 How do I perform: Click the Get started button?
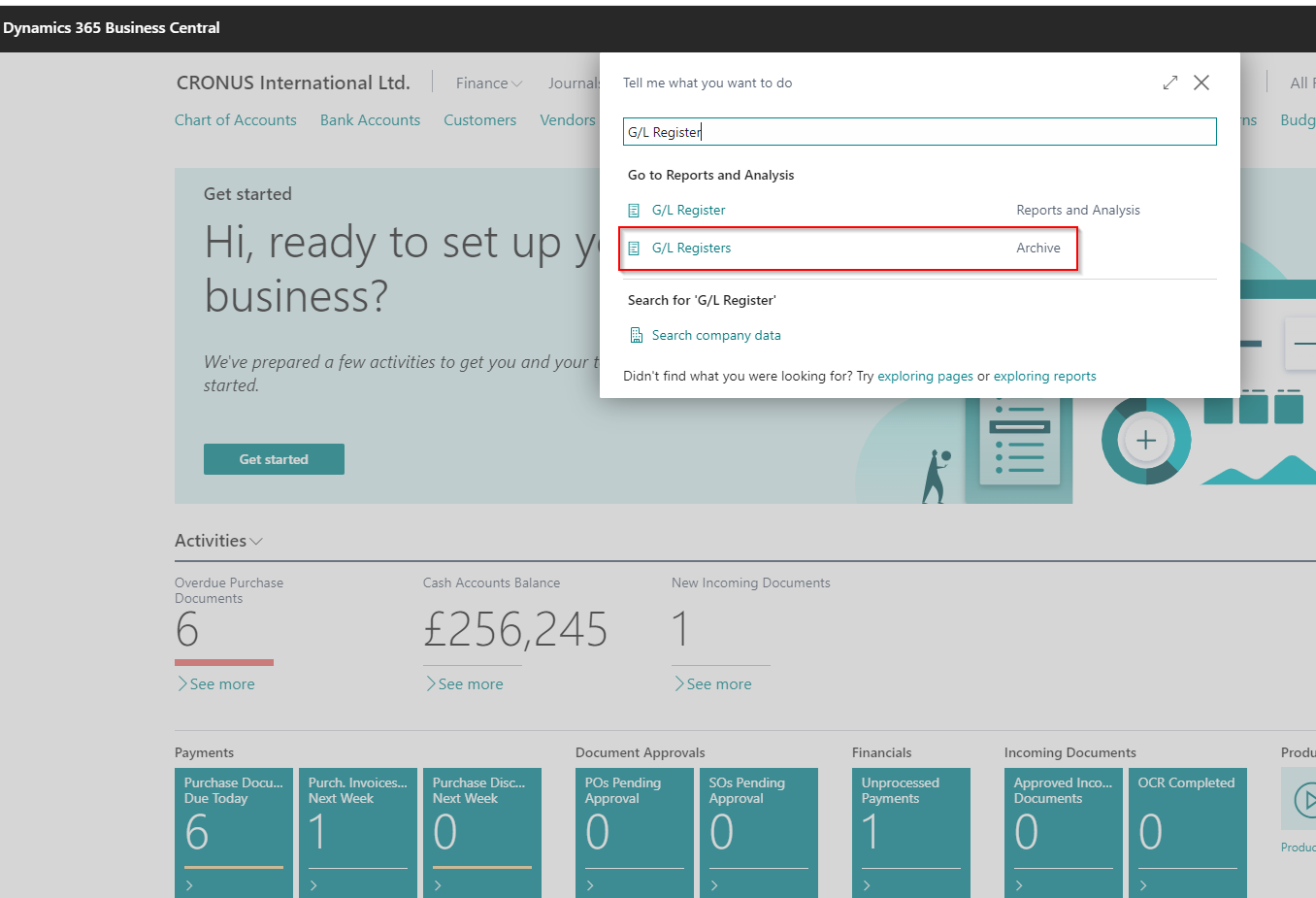point(274,459)
